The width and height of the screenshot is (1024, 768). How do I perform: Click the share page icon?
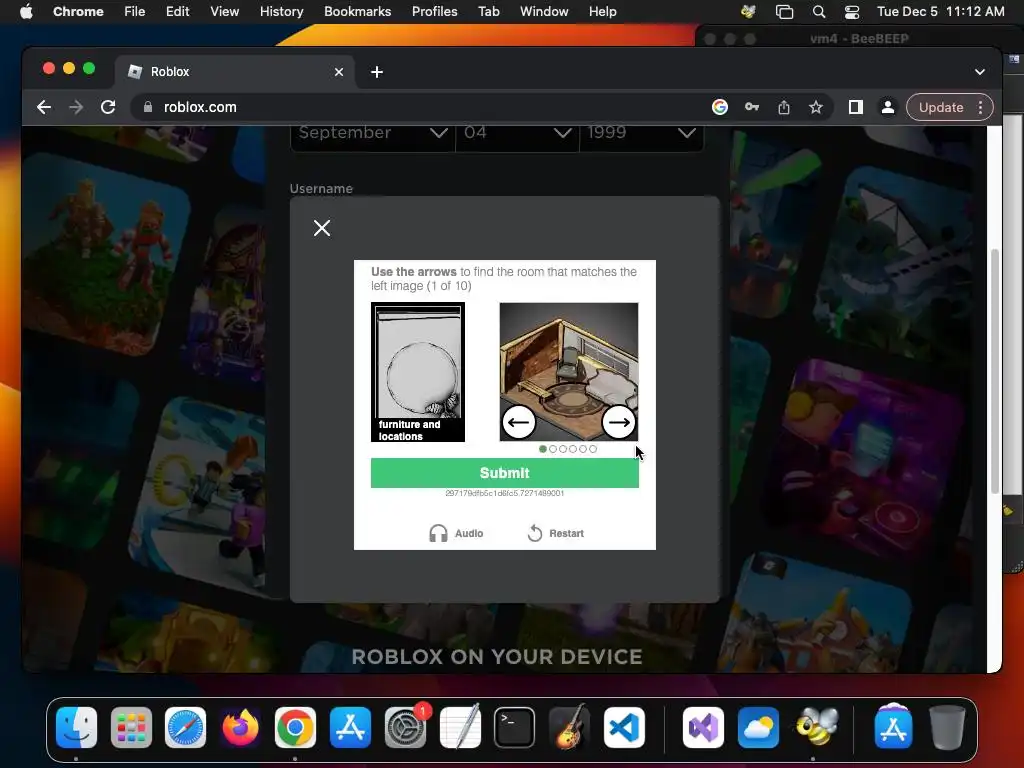click(x=784, y=107)
